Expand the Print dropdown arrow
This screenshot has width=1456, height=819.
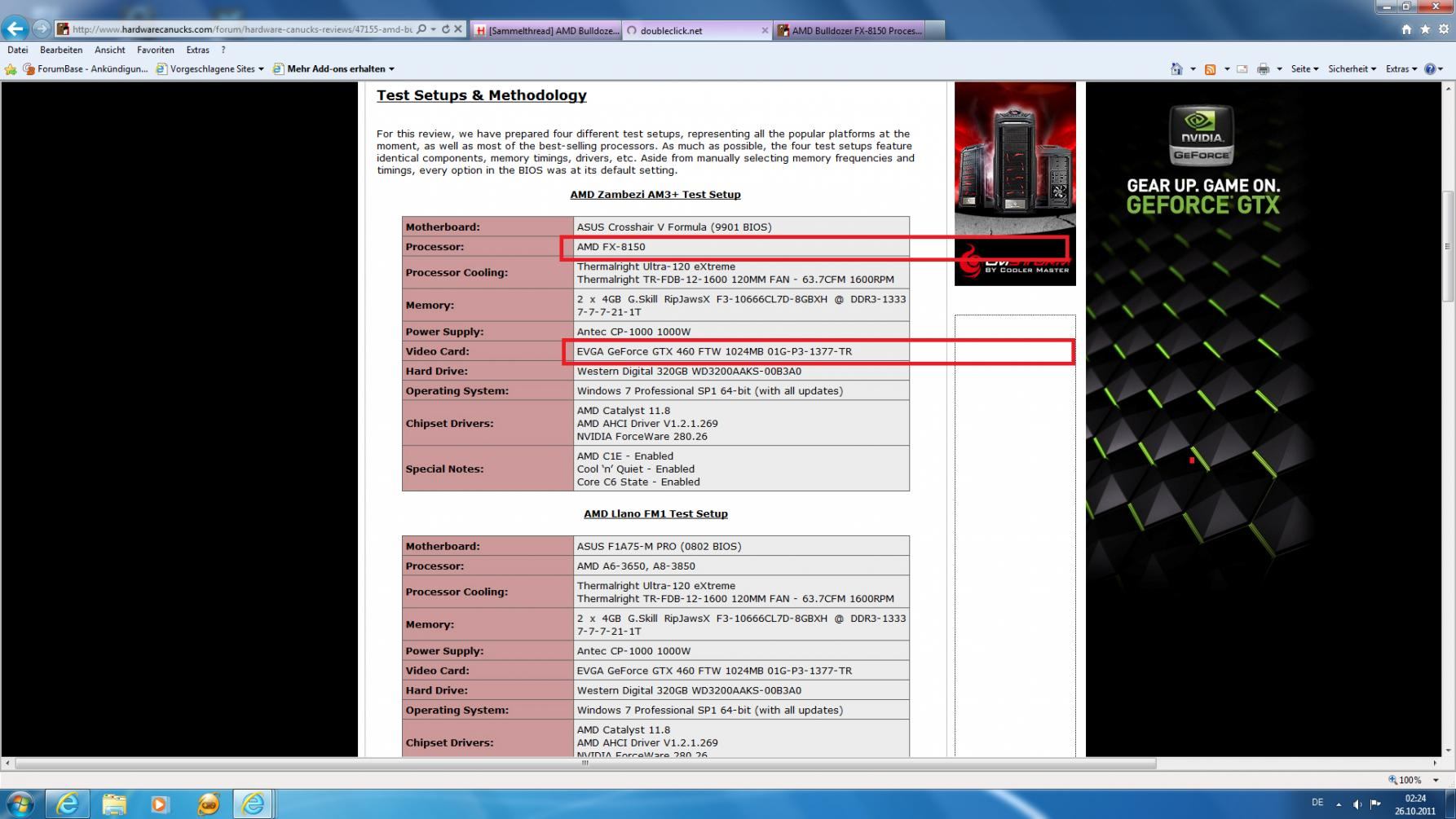1279,69
